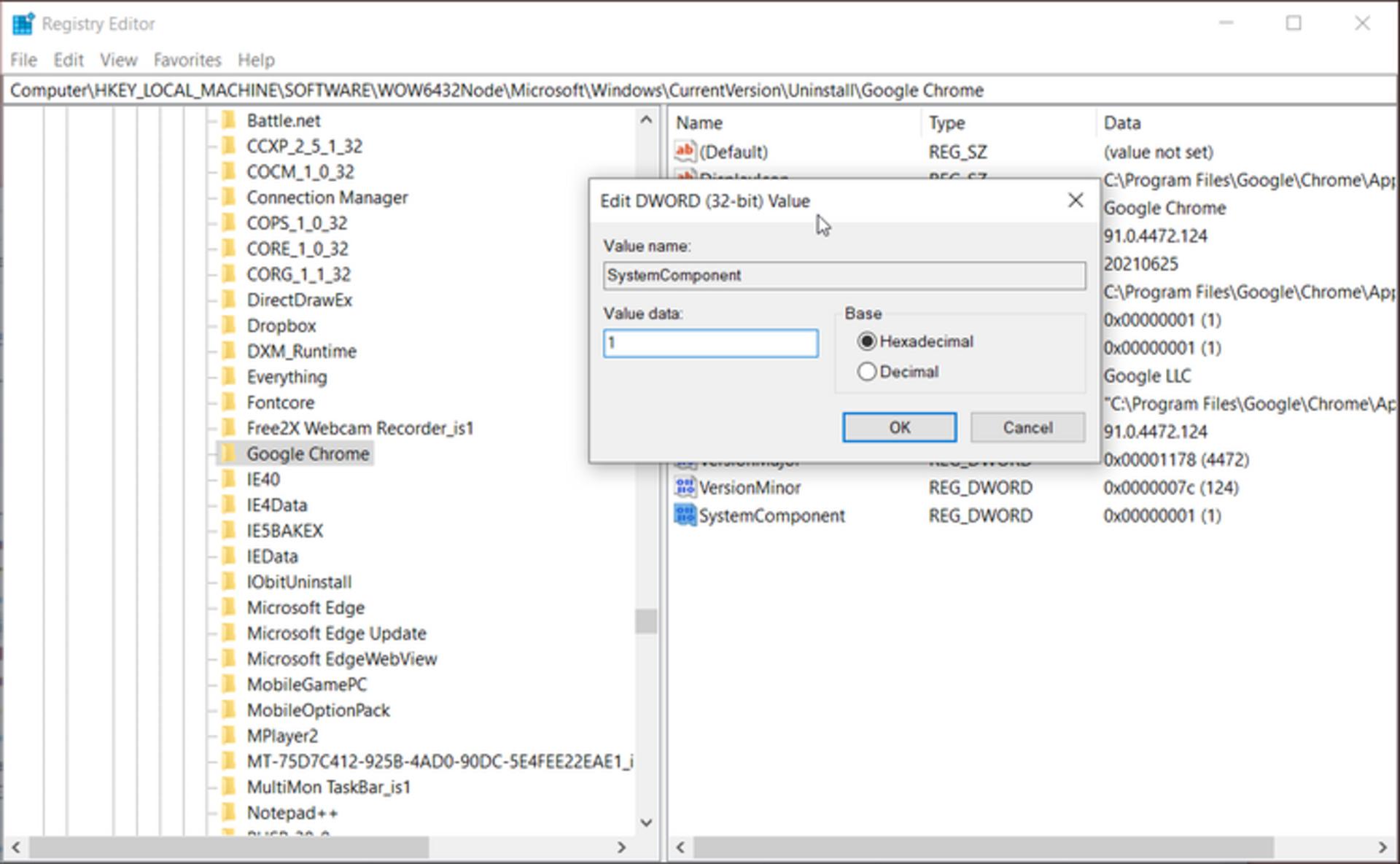Select the DXM_Runtime folder icon
The width and height of the screenshot is (1400, 864).
click(228, 351)
